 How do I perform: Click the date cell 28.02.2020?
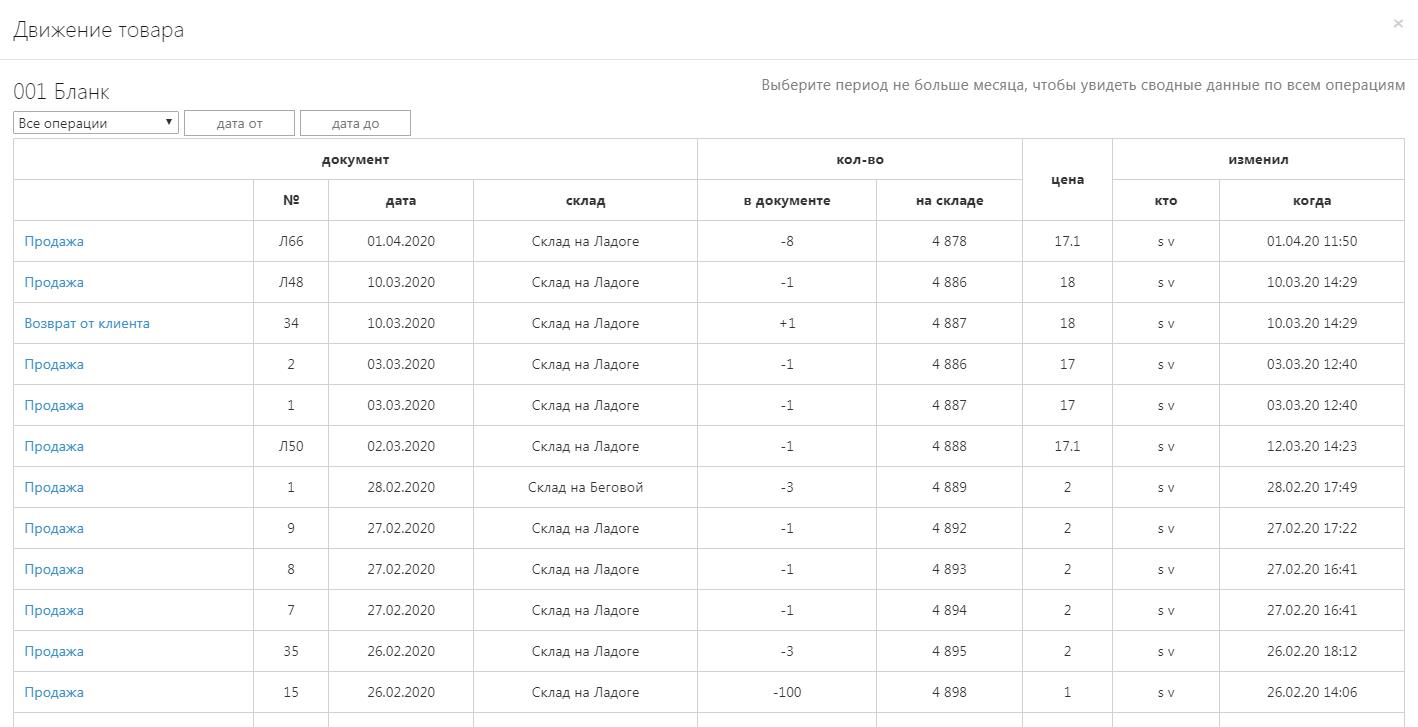tap(401, 487)
